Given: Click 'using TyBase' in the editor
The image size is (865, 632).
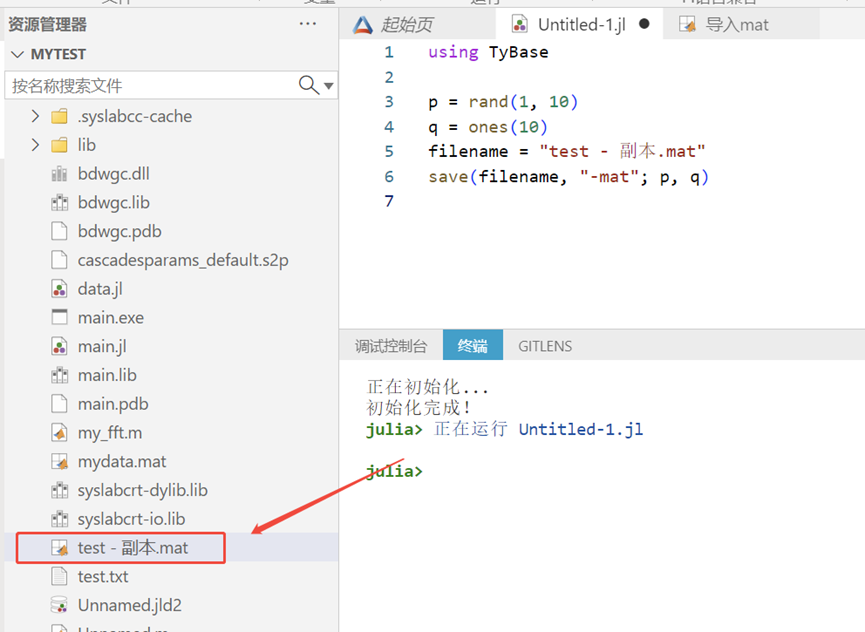Looking at the screenshot, I should point(488,52).
